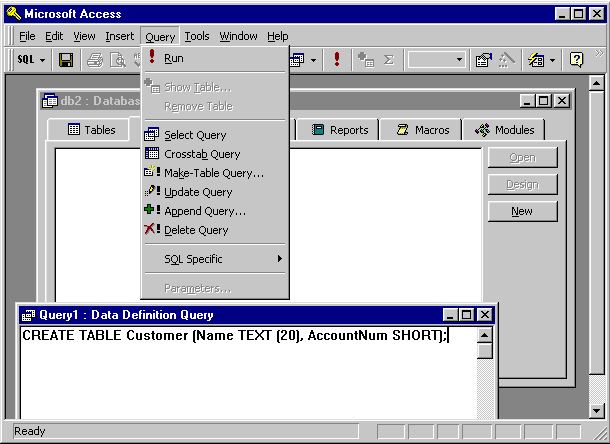Click the New button in database window

(x=522, y=211)
